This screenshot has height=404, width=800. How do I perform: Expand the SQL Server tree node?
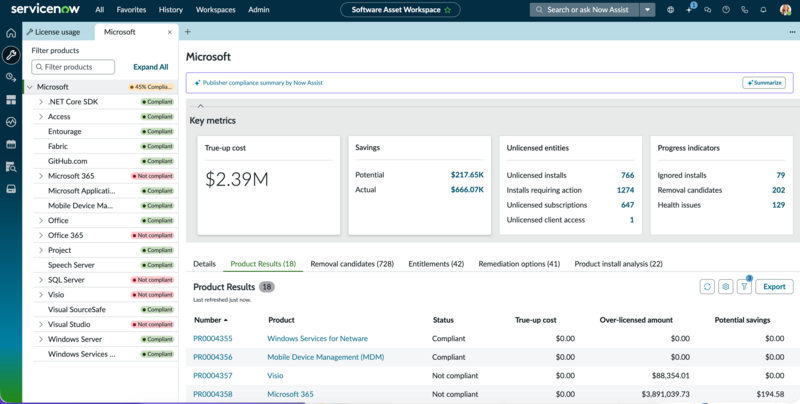tap(41, 280)
